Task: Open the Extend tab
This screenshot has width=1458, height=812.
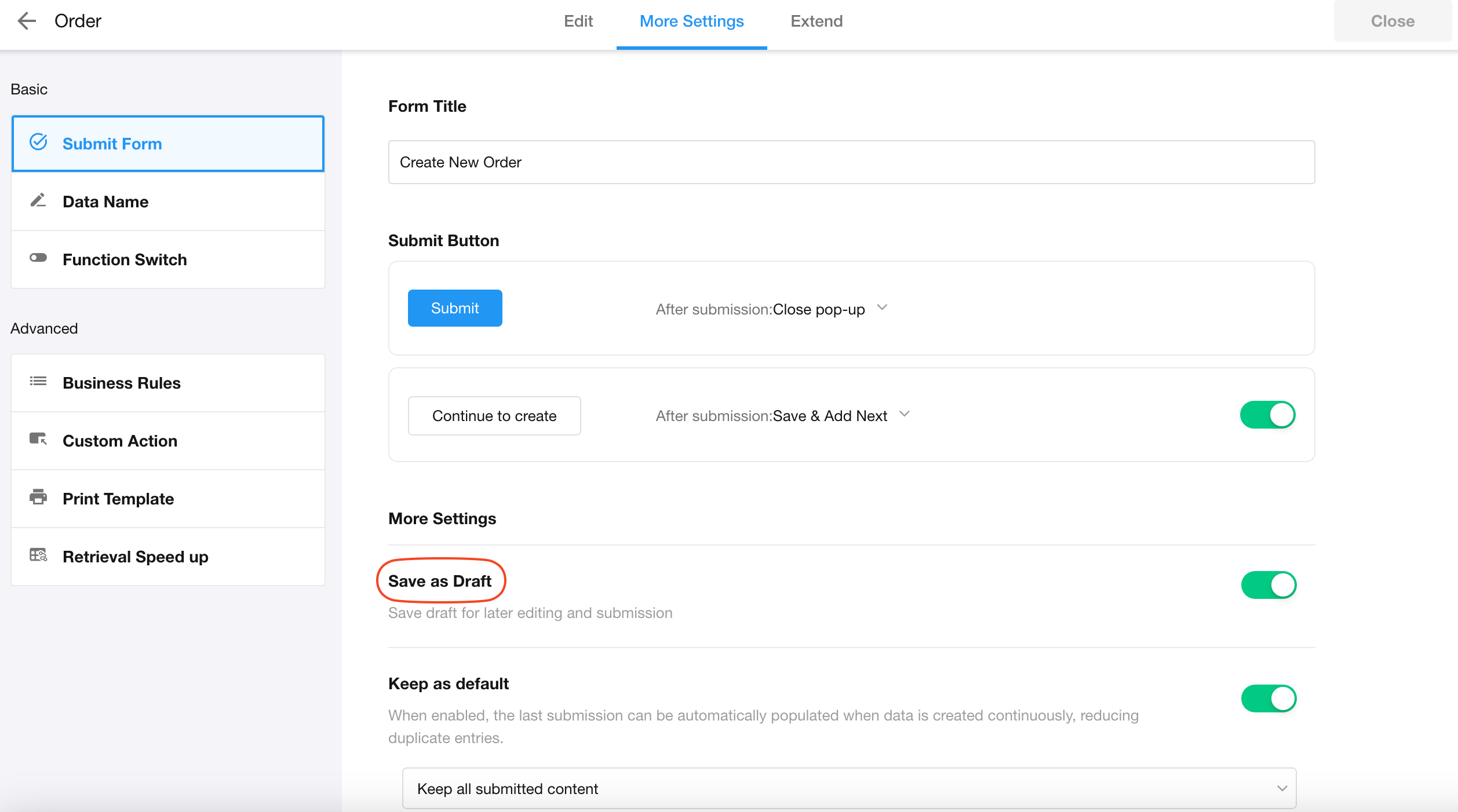Action: pyautogui.click(x=816, y=21)
